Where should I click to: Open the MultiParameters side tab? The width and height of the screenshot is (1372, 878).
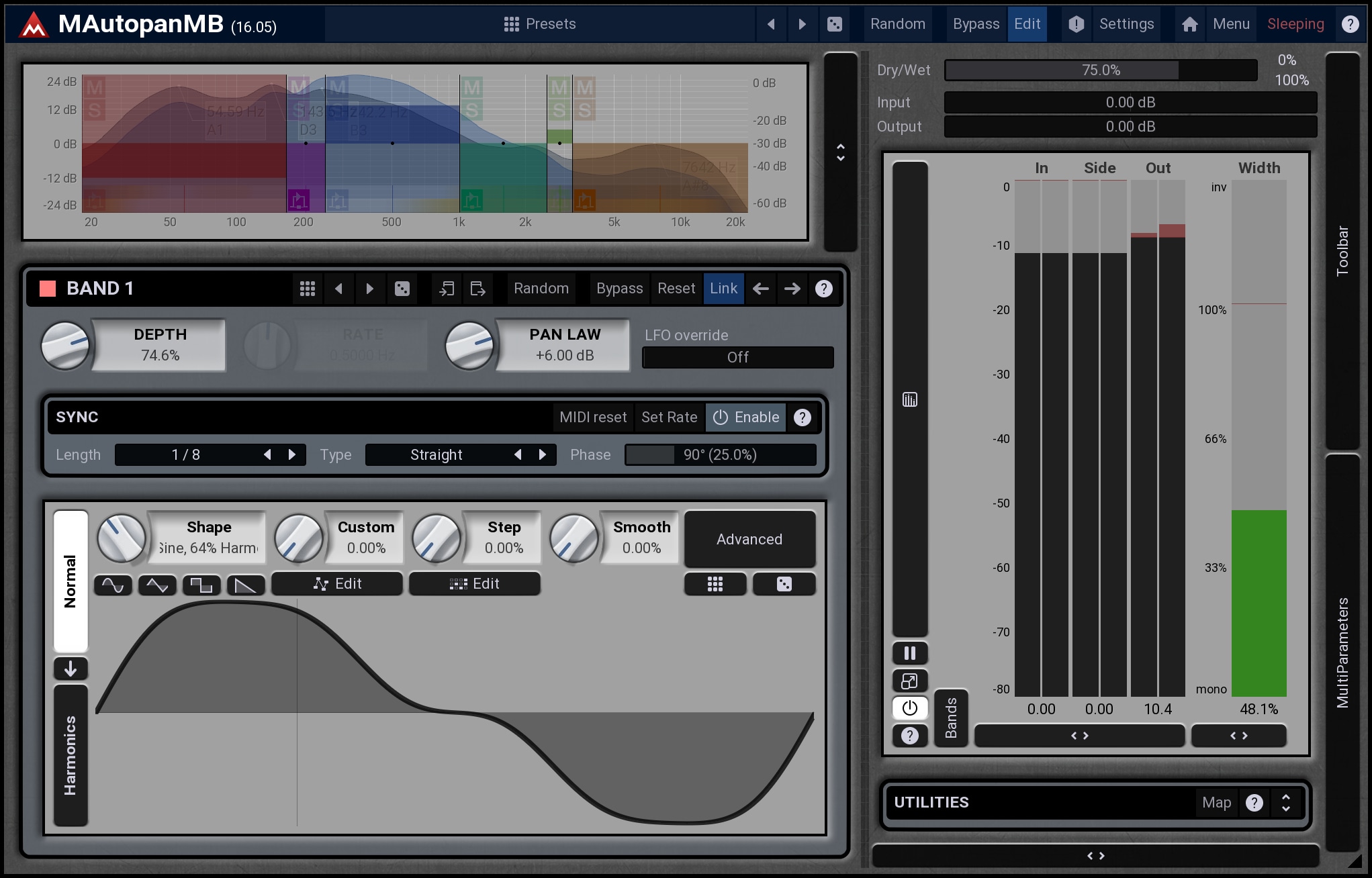pos(1342,652)
